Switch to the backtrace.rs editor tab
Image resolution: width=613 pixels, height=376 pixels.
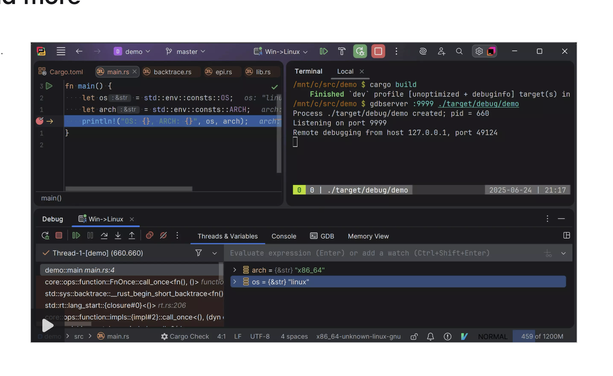coord(167,72)
